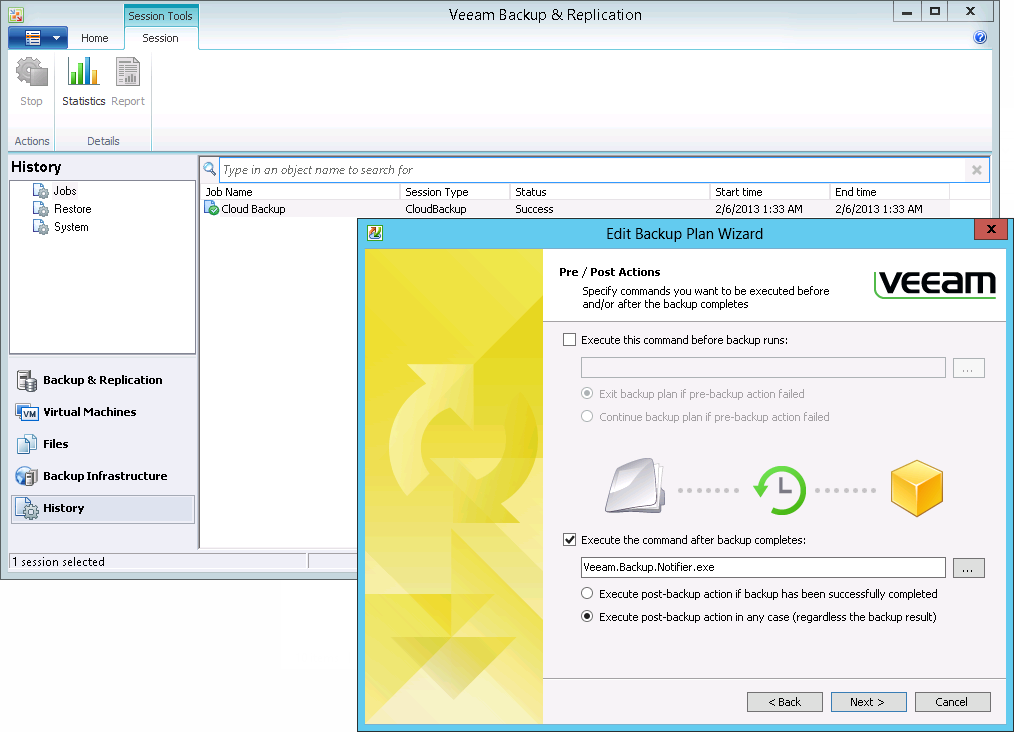
Task: Select Jobs in History tree
Action: click(x=65, y=191)
